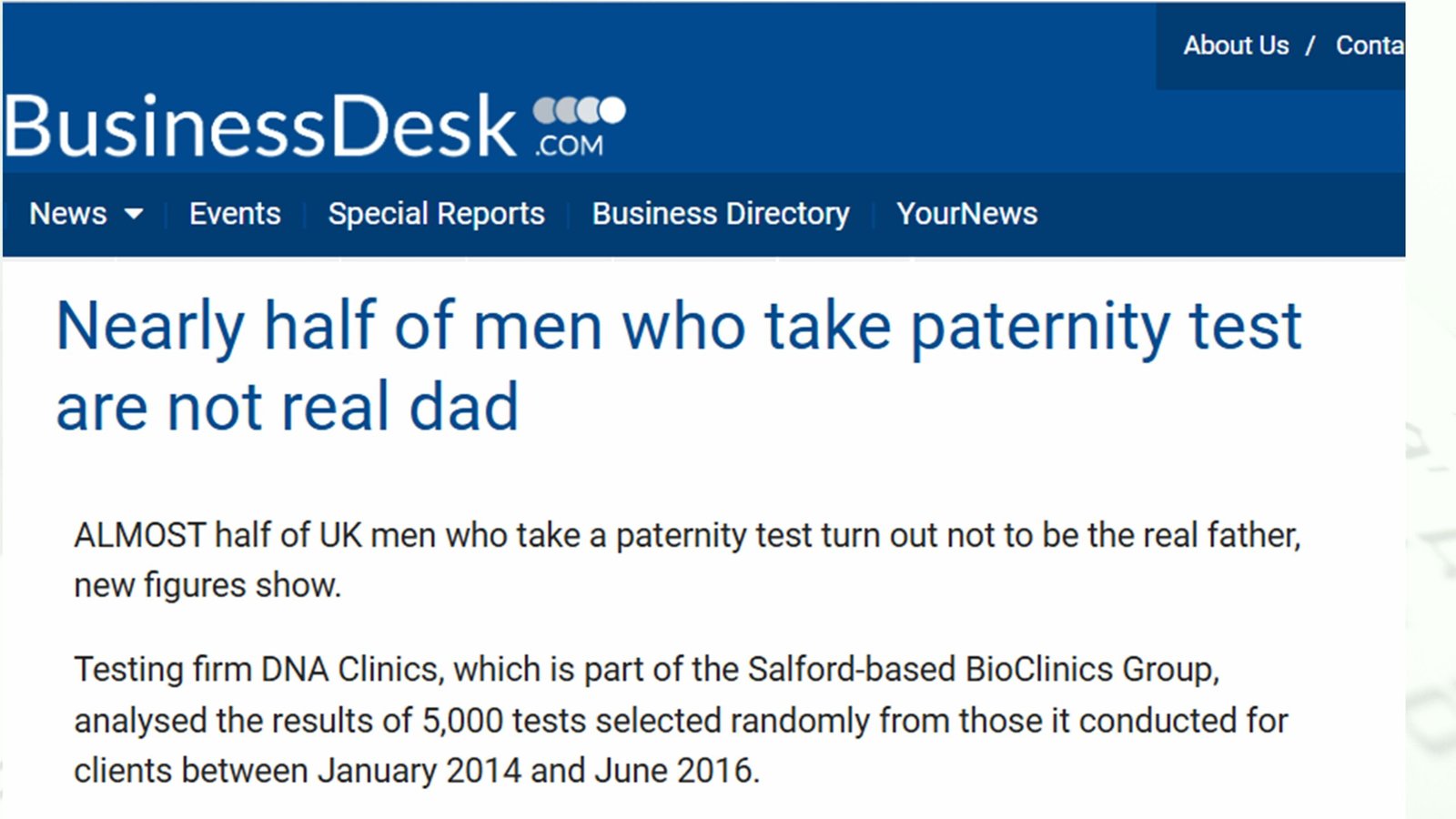The height and width of the screenshot is (819, 1456).
Task: Navigate to Business Directory
Action: 721,214
